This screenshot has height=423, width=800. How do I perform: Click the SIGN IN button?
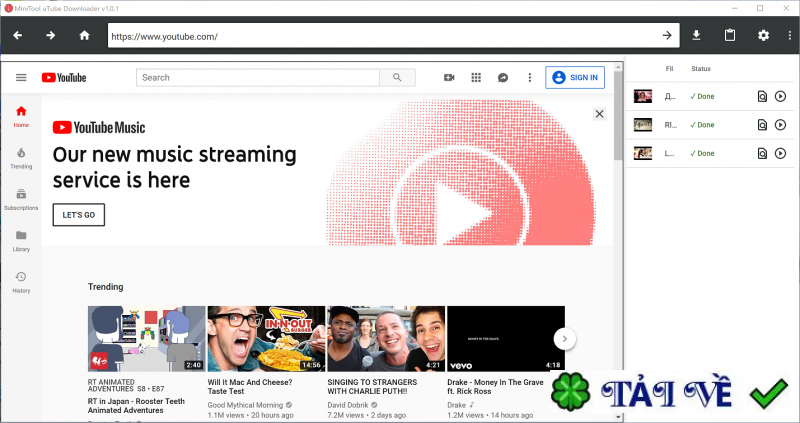tap(575, 77)
